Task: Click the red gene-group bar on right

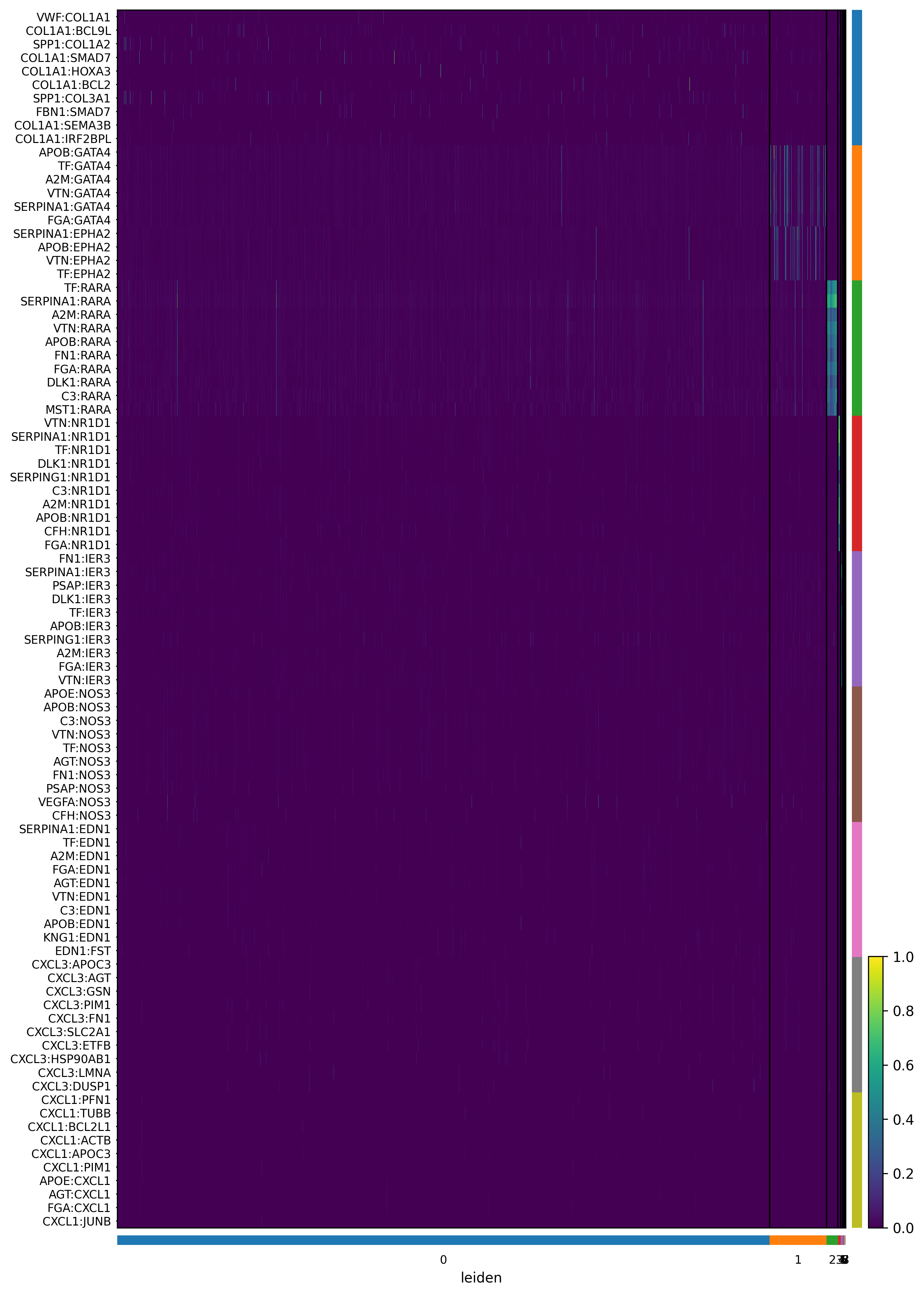Action: coord(857,483)
